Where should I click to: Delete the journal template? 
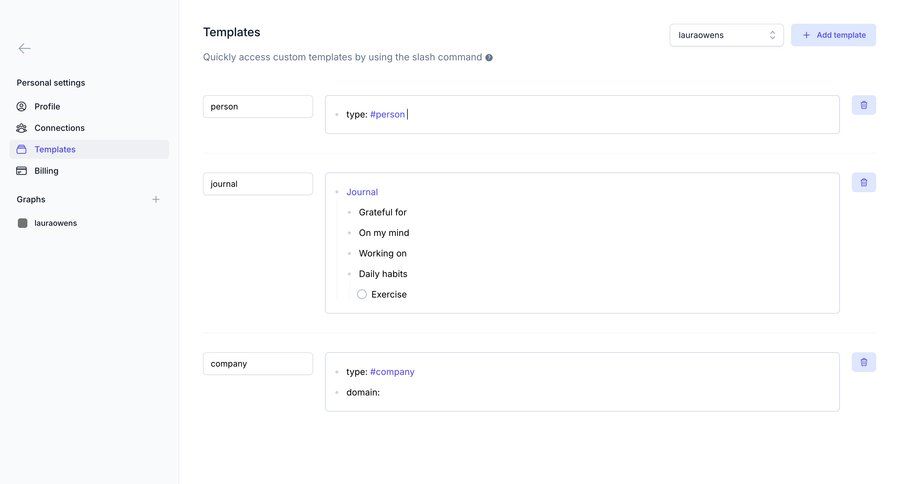click(x=863, y=183)
